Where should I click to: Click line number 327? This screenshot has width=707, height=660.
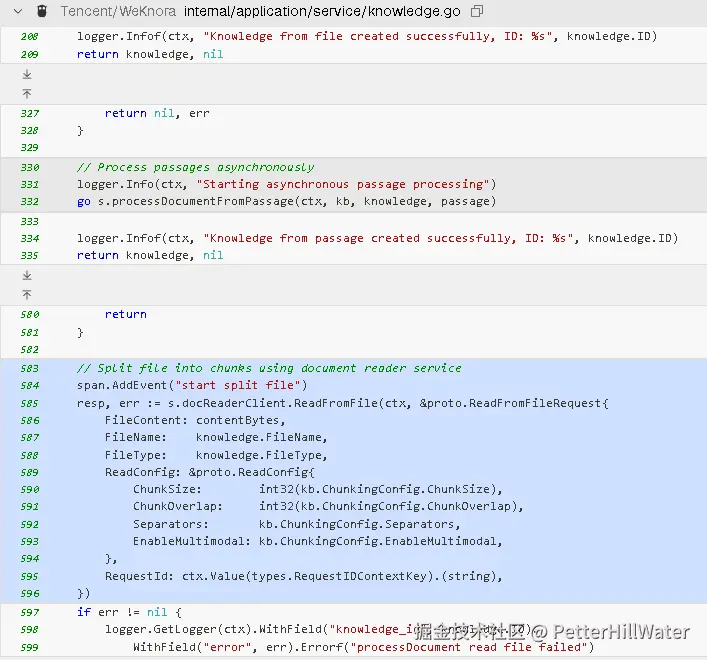coord(29,114)
